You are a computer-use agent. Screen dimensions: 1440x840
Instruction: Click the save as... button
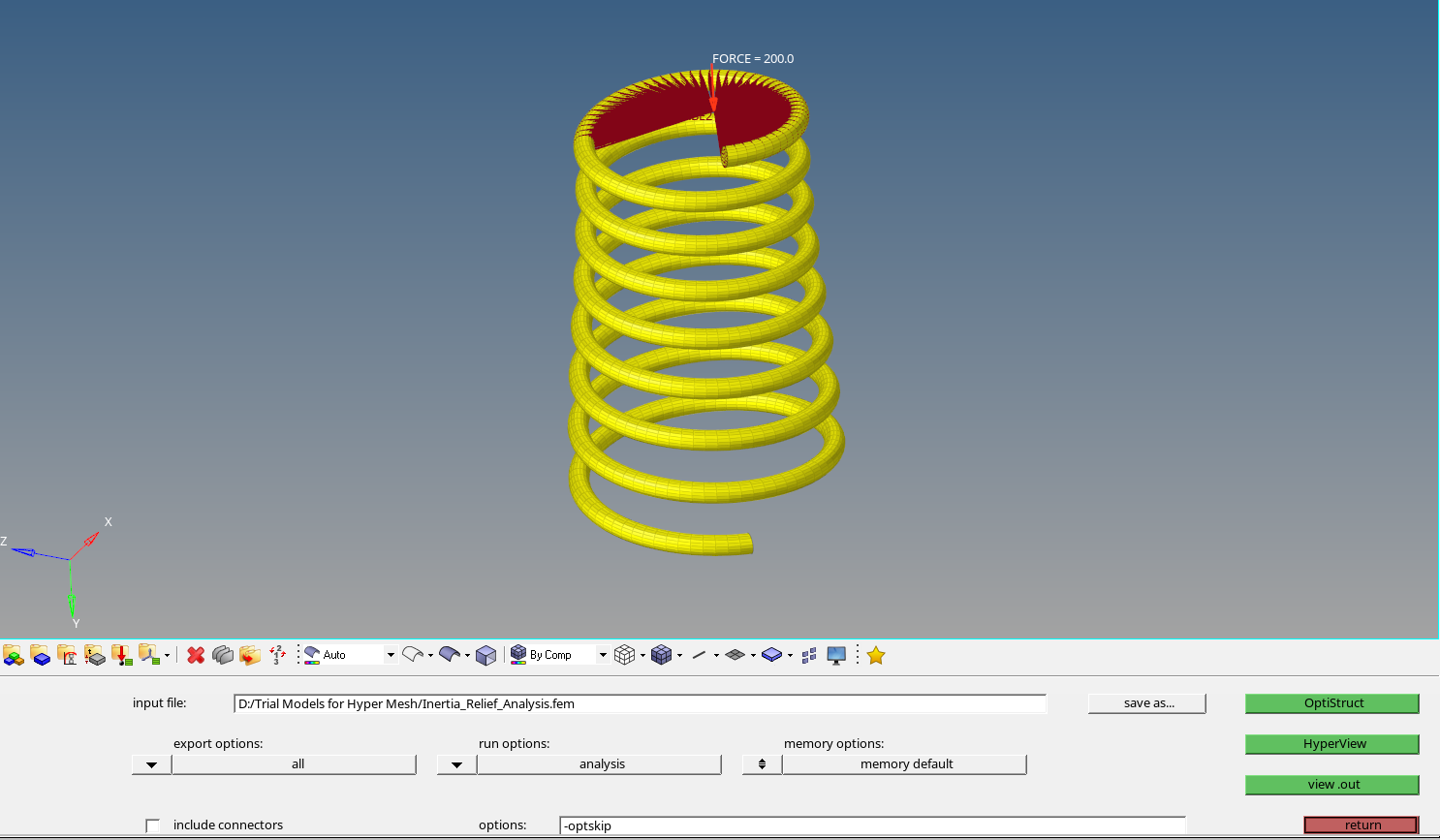pos(1147,703)
